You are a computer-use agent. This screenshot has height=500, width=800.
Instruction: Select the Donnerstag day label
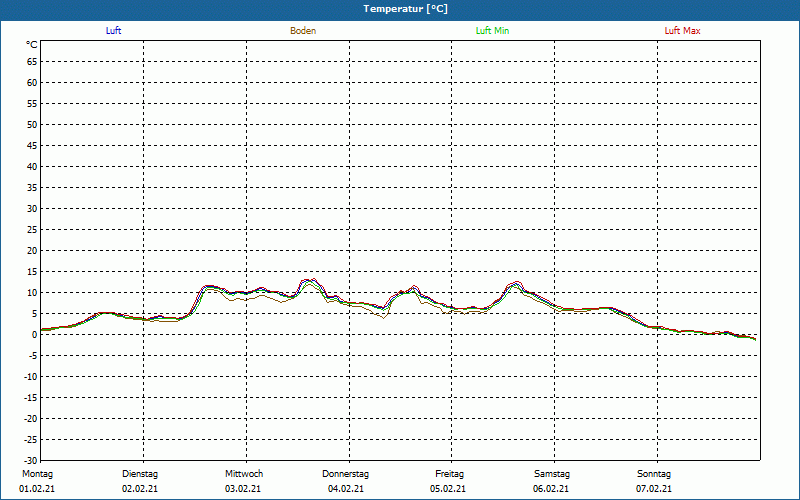[x=345, y=474]
